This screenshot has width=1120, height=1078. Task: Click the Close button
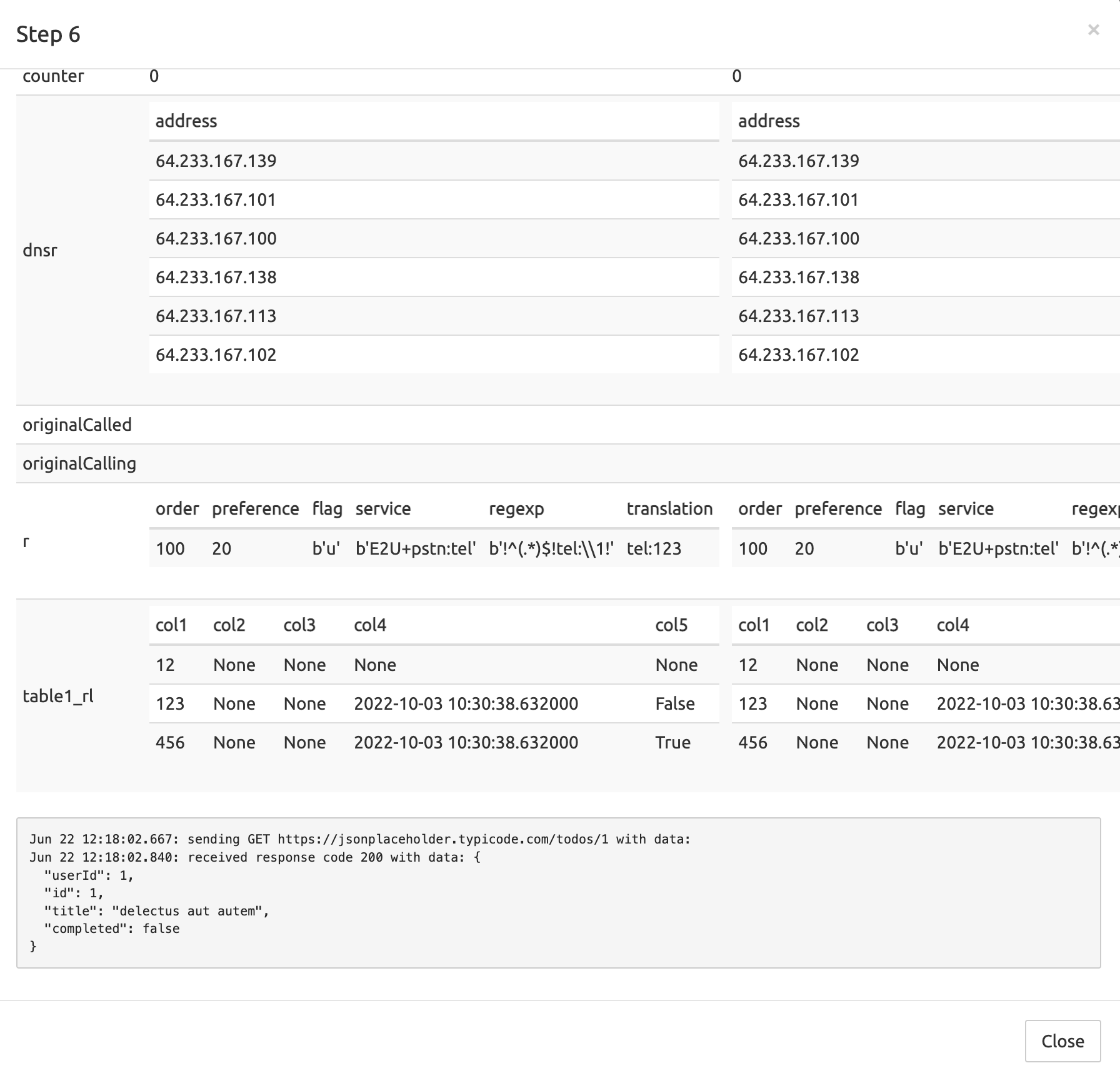point(1062,1041)
